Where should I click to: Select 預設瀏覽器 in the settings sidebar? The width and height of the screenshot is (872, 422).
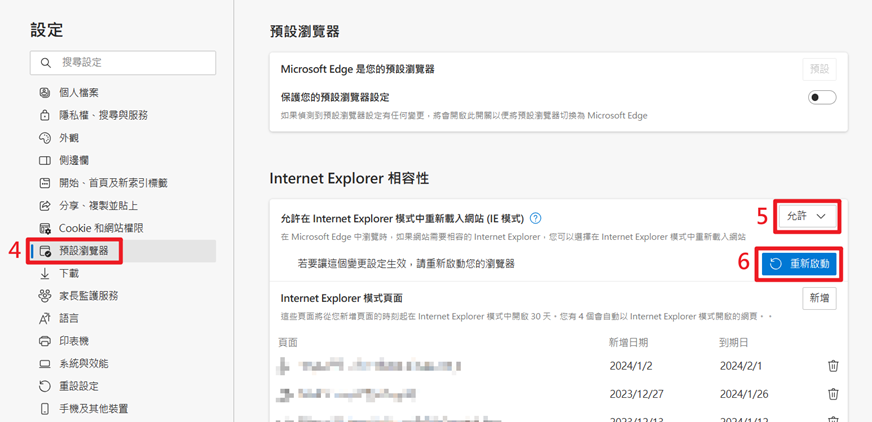[x=83, y=251]
